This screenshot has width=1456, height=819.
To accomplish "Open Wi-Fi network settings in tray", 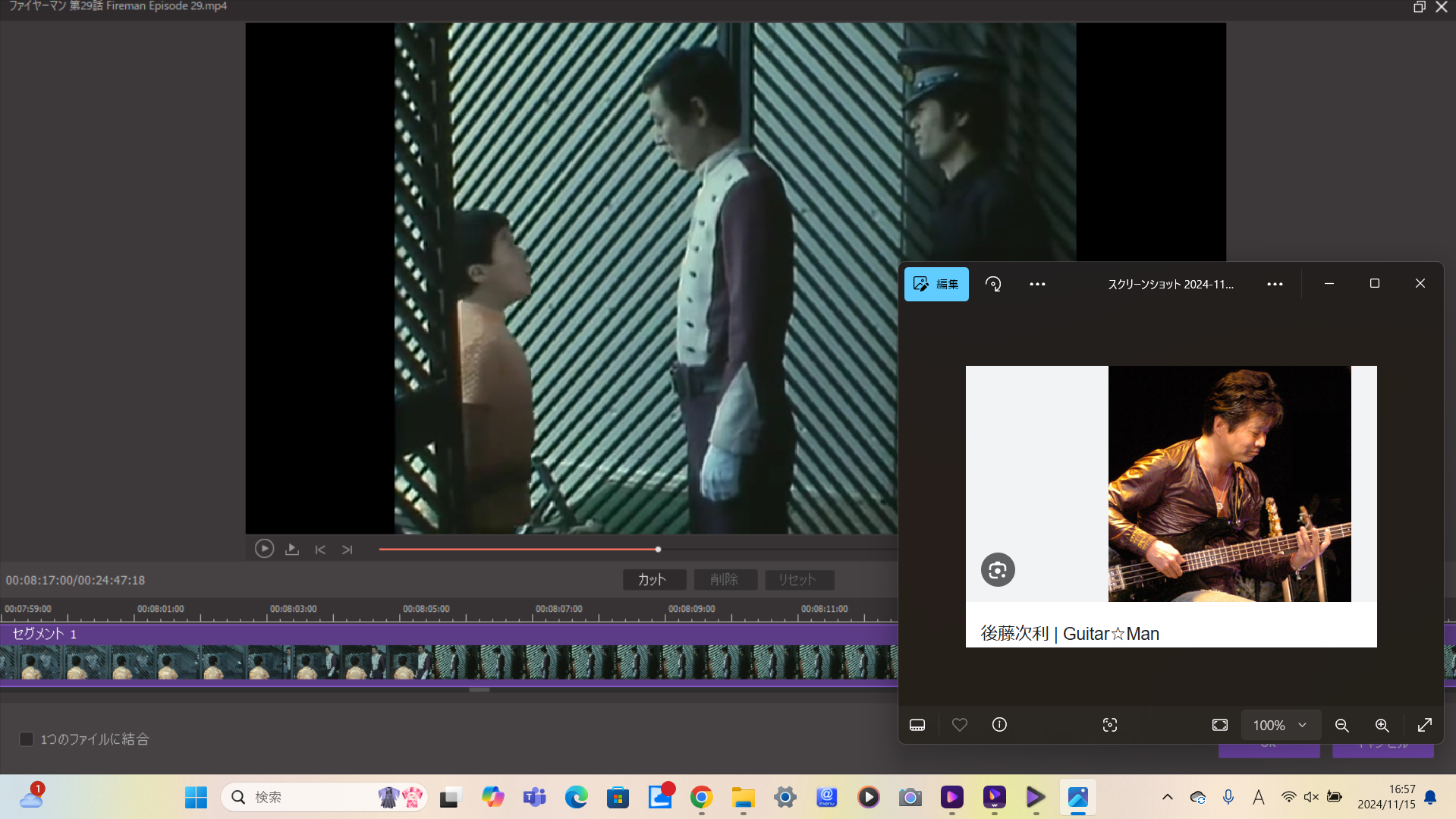I will tap(1288, 797).
